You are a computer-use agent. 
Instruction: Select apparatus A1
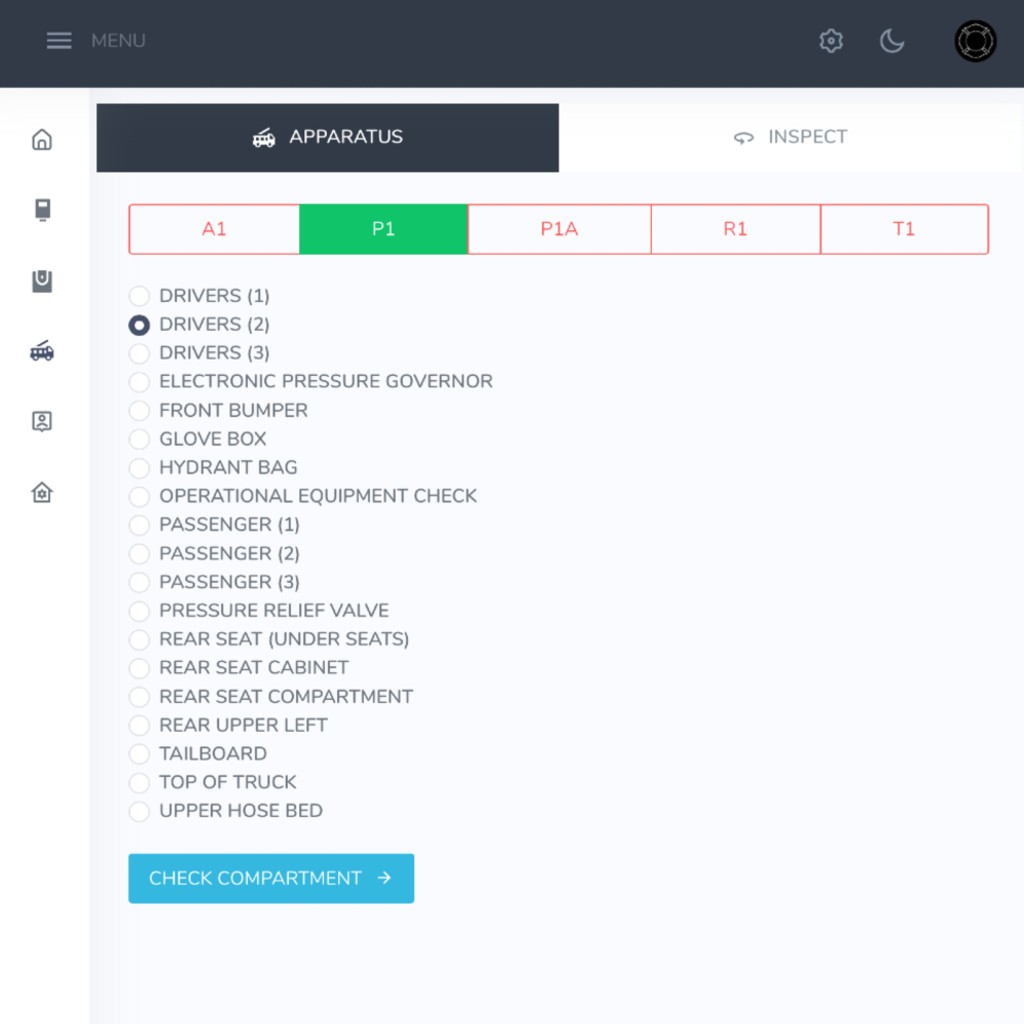pos(214,229)
